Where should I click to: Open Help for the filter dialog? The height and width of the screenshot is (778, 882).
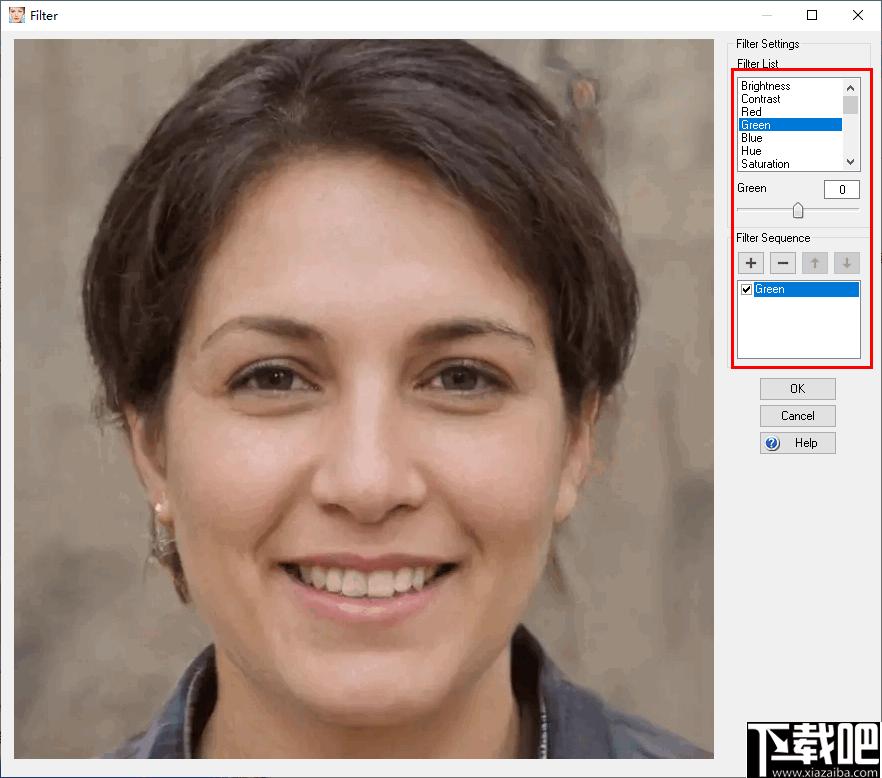[x=798, y=443]
